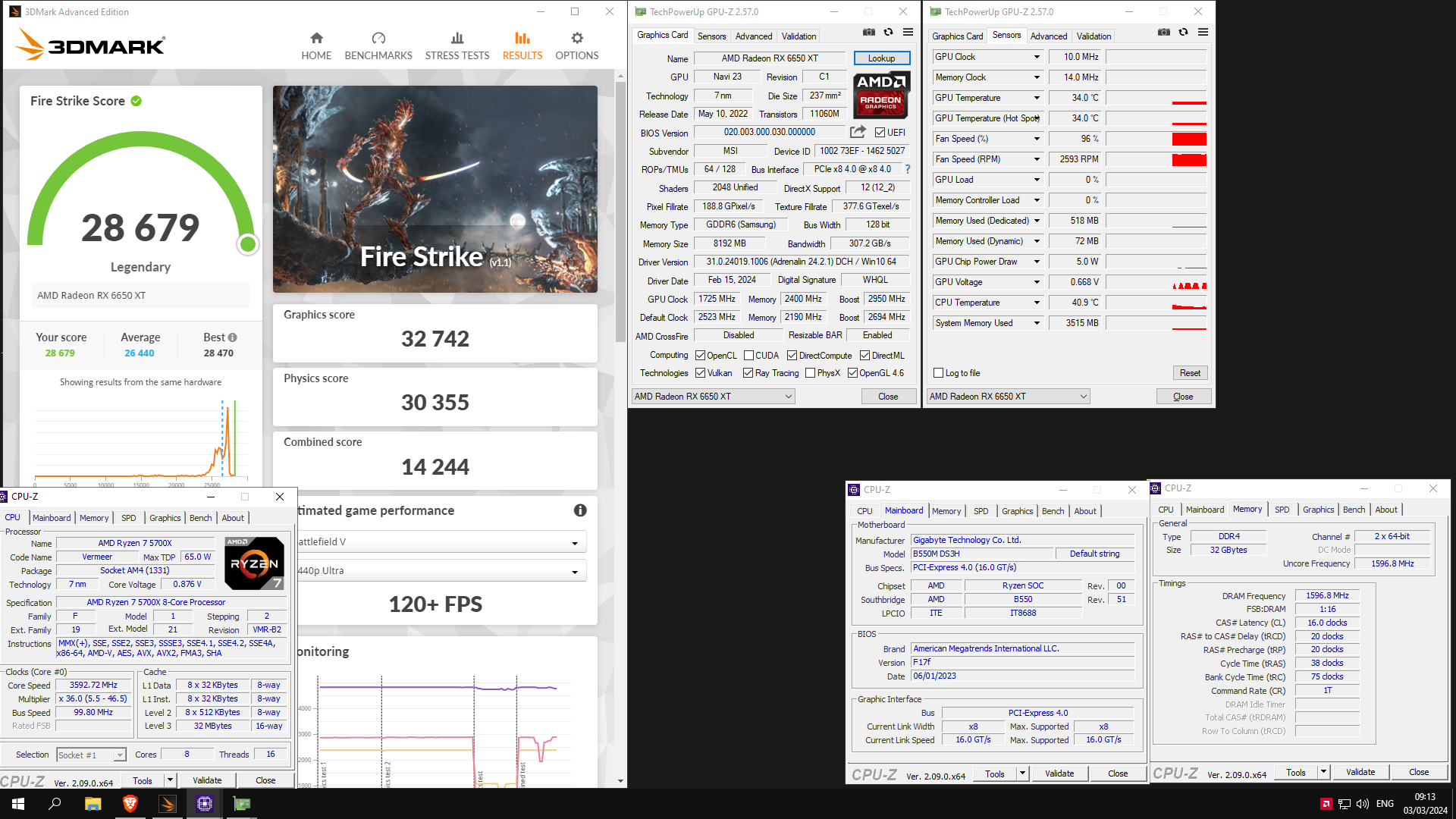Screen dimensions: 1456x819
Task: Toggle the Vulkan checkbox
Action: pos(700,373)
